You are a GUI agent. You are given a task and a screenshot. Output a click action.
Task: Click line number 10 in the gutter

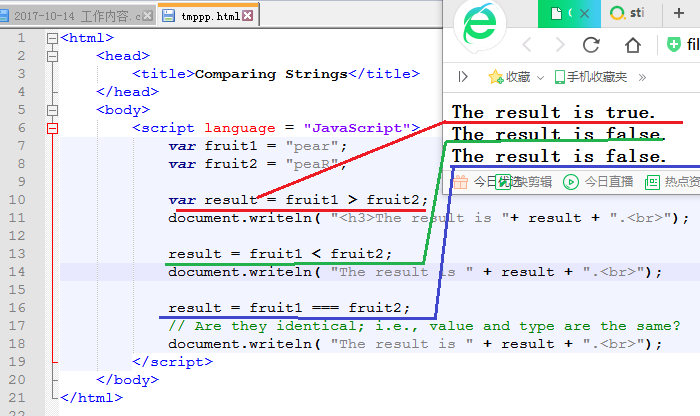17,200
